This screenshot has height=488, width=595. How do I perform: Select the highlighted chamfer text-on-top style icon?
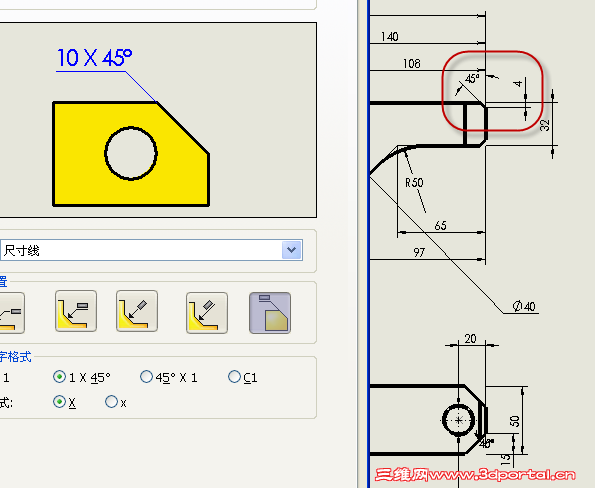(270, 313)
